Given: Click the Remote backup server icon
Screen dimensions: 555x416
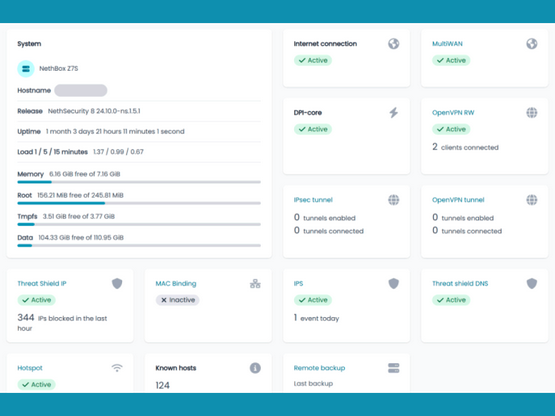Looking at the screenshot, I should pyautogui.click(x=393, y=368).
